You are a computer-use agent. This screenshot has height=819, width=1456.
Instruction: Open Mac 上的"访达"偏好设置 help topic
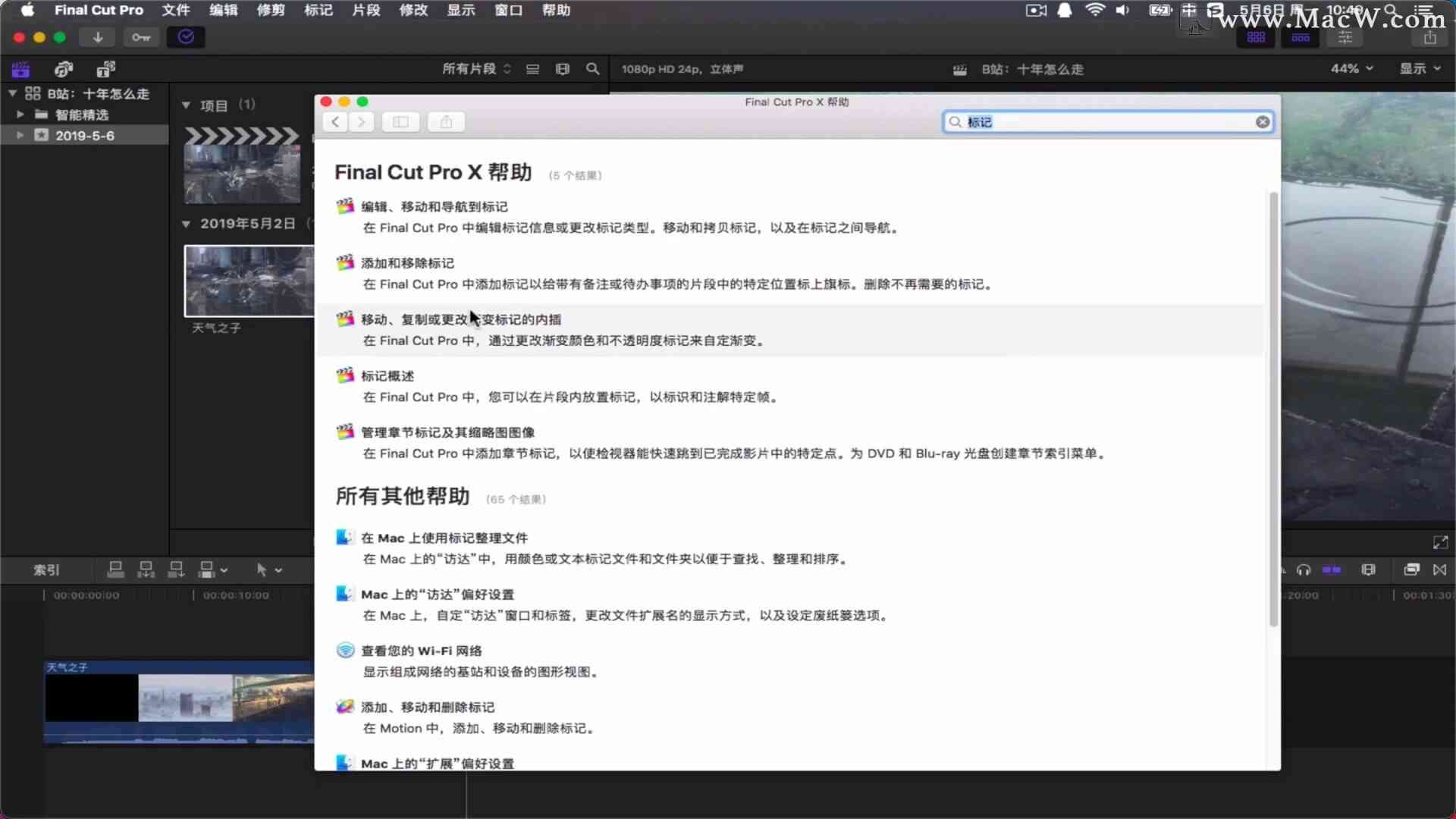click(438, 595)
